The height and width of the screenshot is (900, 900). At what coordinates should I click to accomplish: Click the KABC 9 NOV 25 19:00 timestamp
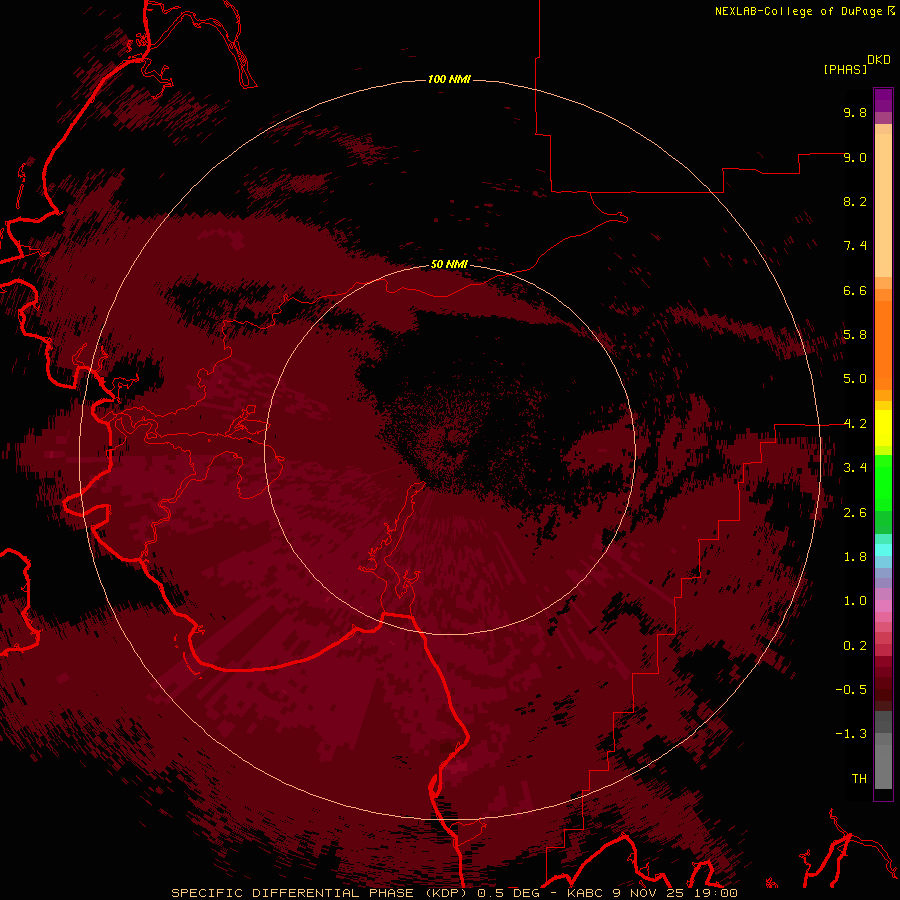point(652,893)
